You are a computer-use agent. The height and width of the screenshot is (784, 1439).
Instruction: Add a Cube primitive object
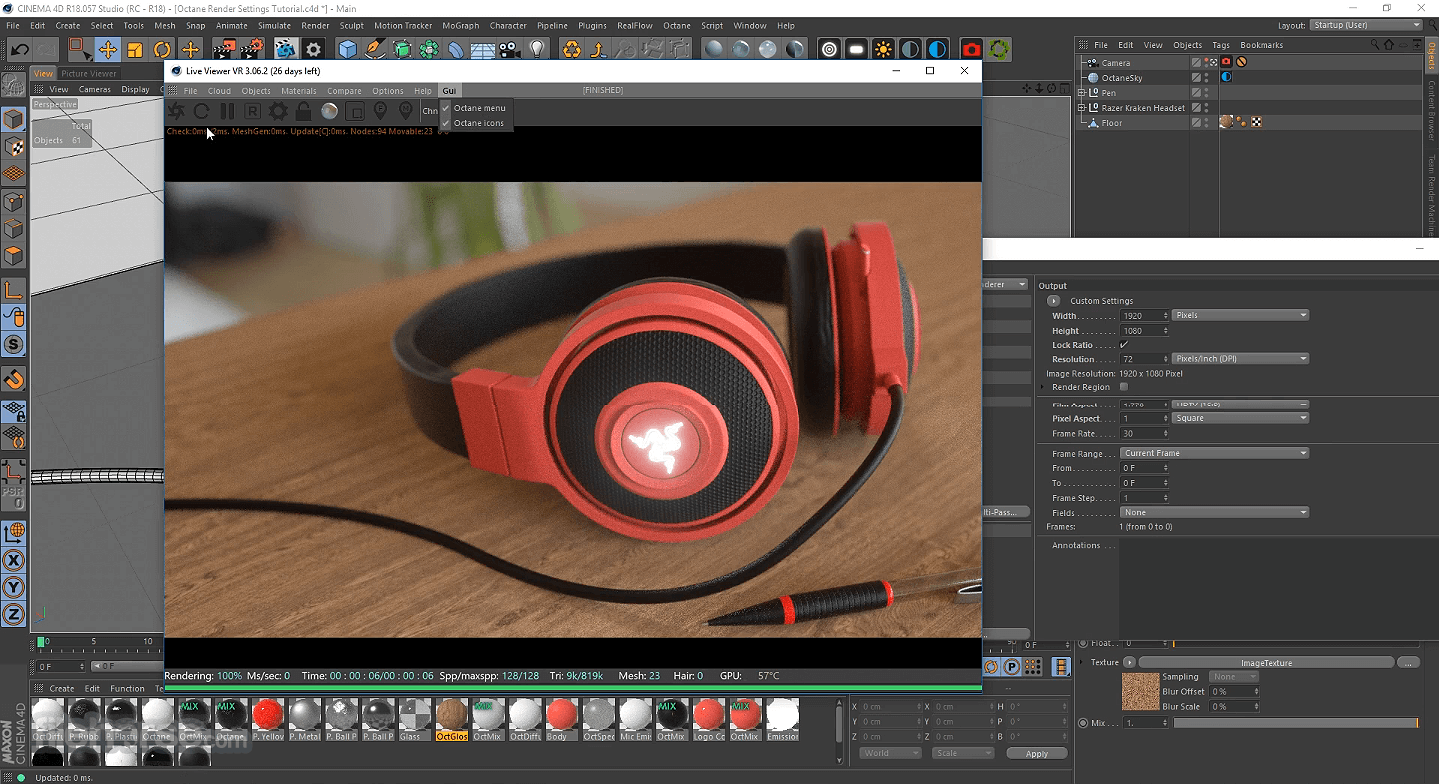[x=347, y=49]
